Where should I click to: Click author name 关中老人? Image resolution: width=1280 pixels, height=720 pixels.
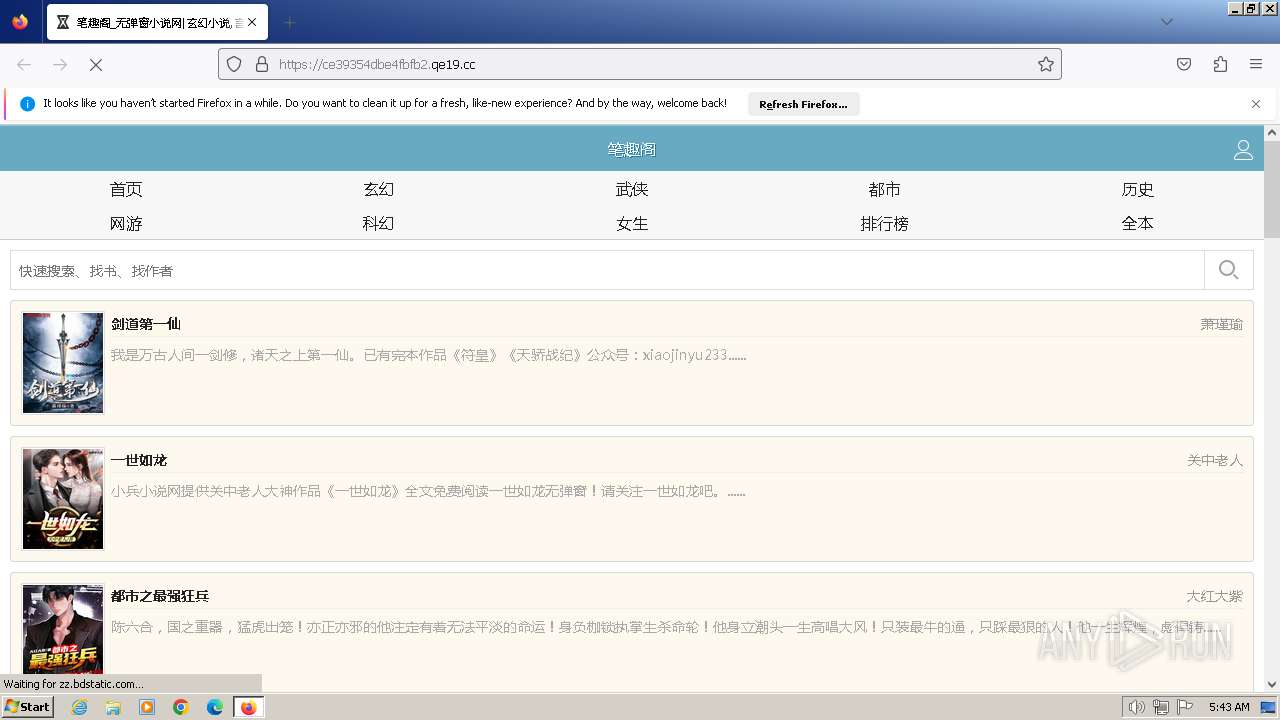point(1215,460)
